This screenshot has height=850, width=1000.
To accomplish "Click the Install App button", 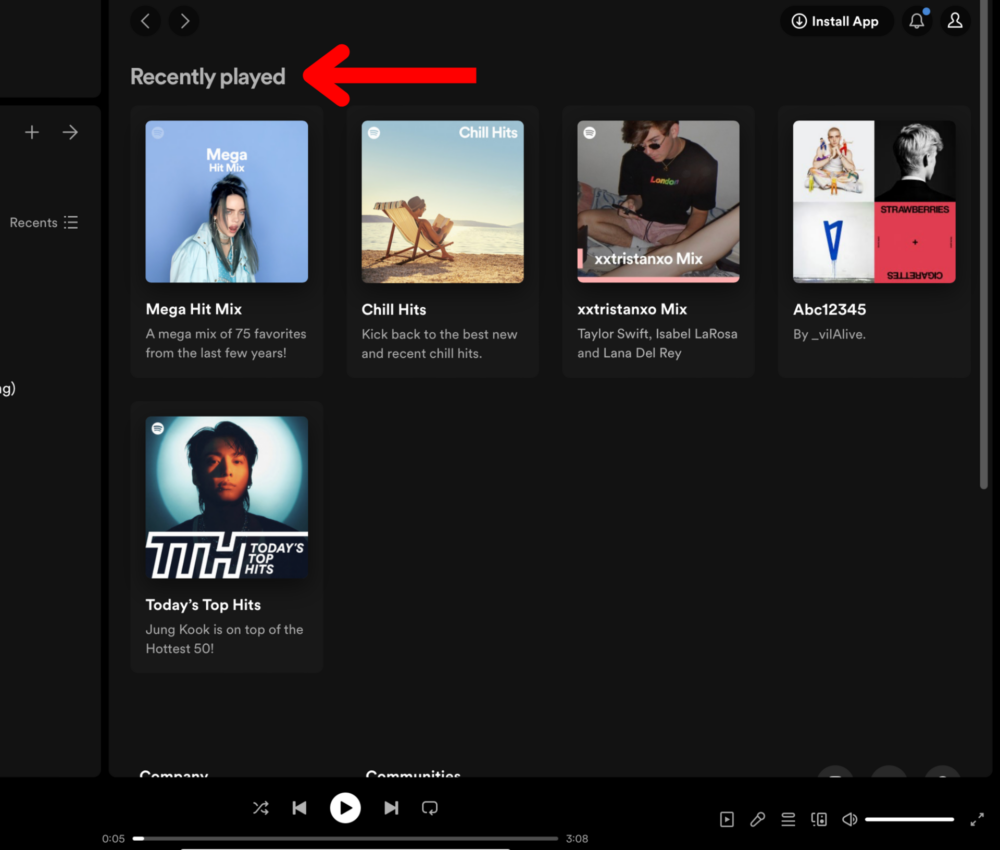I will tap(836, 20).
